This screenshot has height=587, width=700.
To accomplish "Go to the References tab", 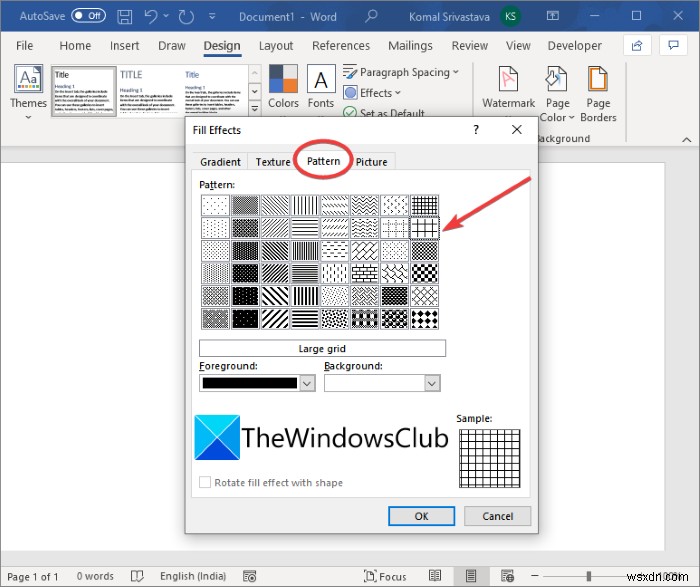I will tap(341, 46).
